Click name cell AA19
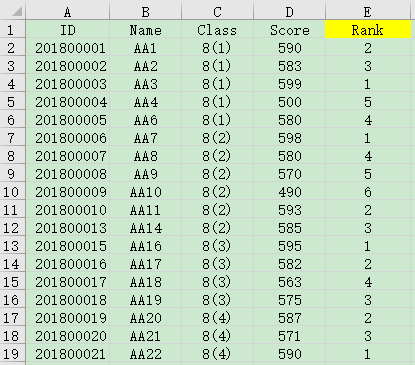The height and width of the screenshot is (365, 415). (146, 300)
